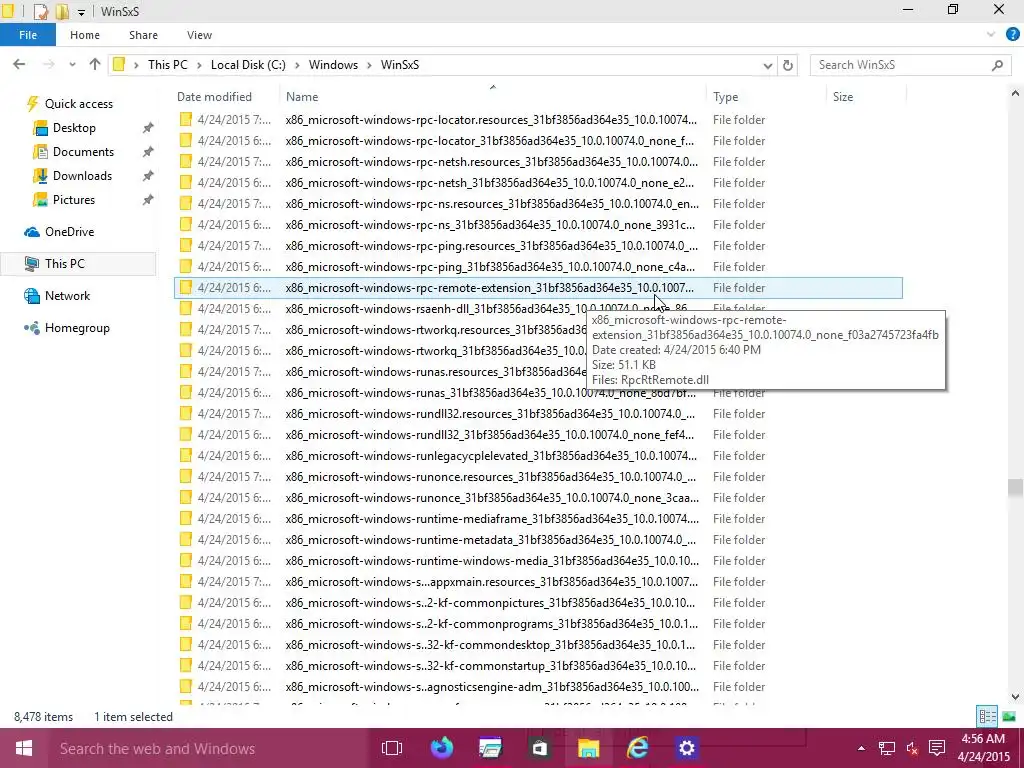Expand the ribbon with the chevron
Screen dimensions: 1024x768
[x=991, y=35]
